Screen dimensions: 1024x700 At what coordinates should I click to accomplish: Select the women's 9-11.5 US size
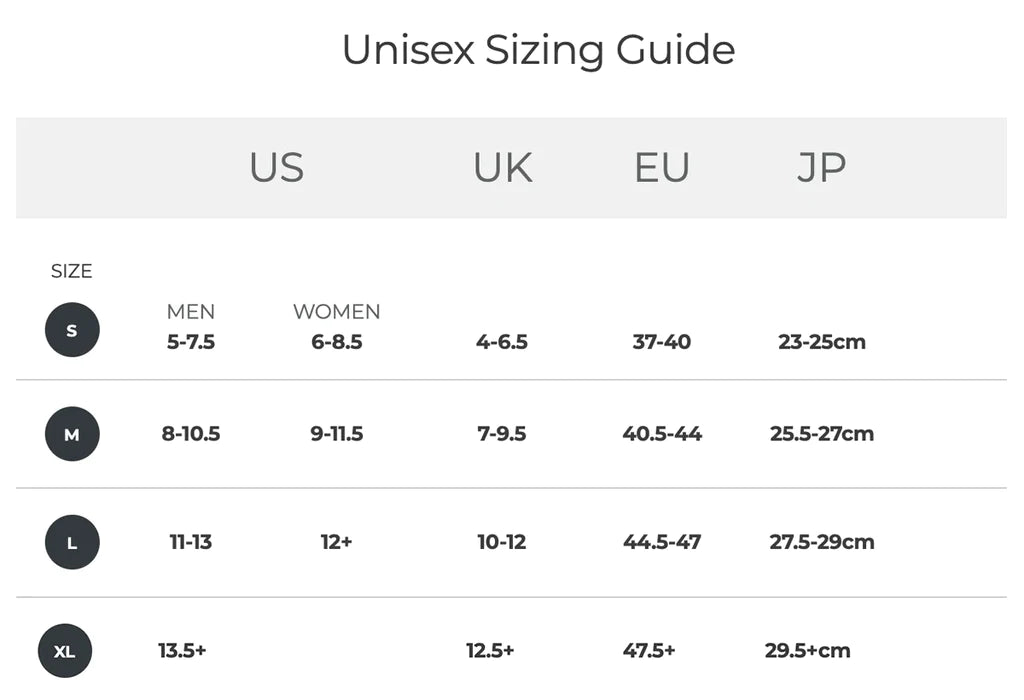[337, 434]
